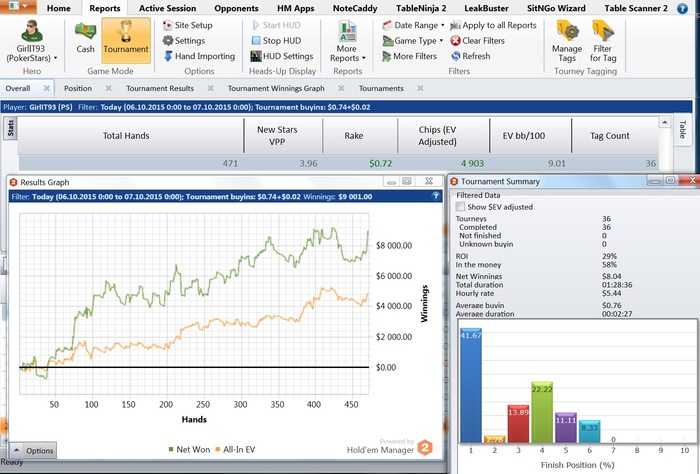Switch to the Tournaments report tab
The width and height of the screenshot is (700, 474).
point(381,88)
